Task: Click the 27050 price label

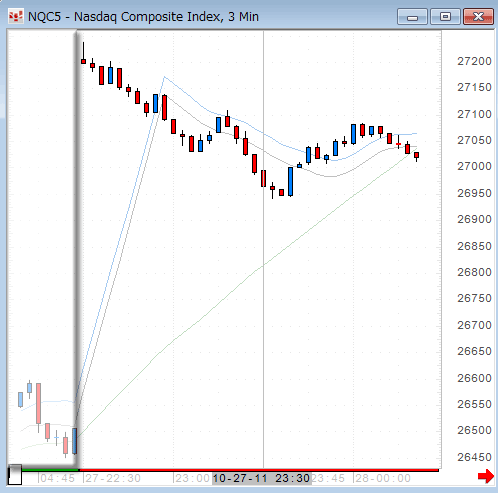Action: (474, 140)
